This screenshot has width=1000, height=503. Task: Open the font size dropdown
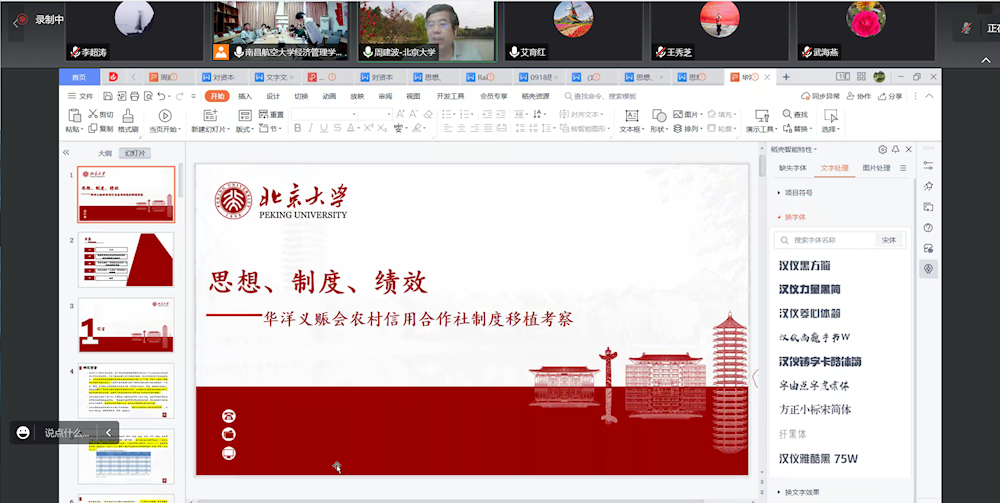point(388,114)
